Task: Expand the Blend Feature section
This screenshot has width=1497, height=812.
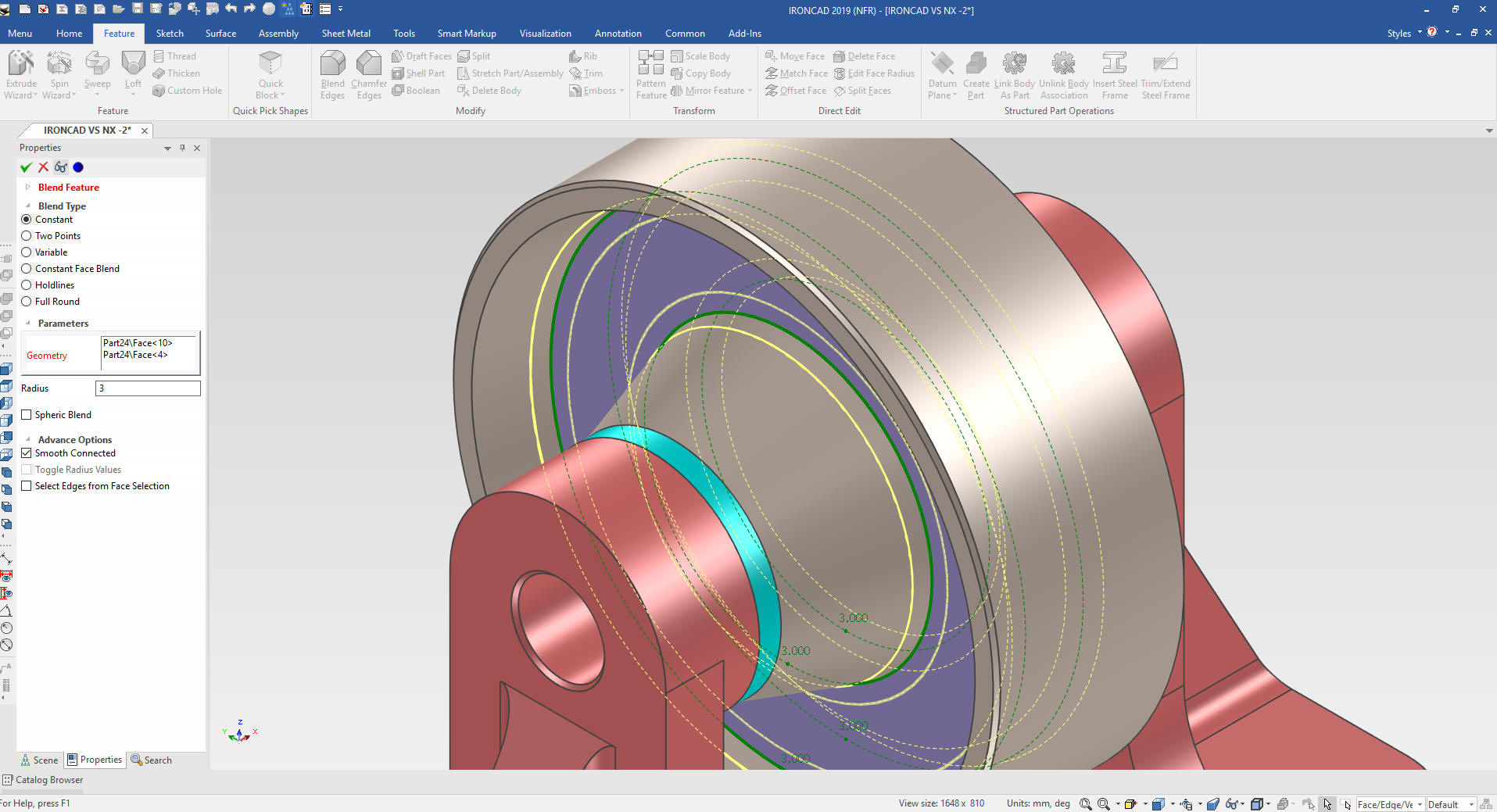Action: (x=28, y=188)
